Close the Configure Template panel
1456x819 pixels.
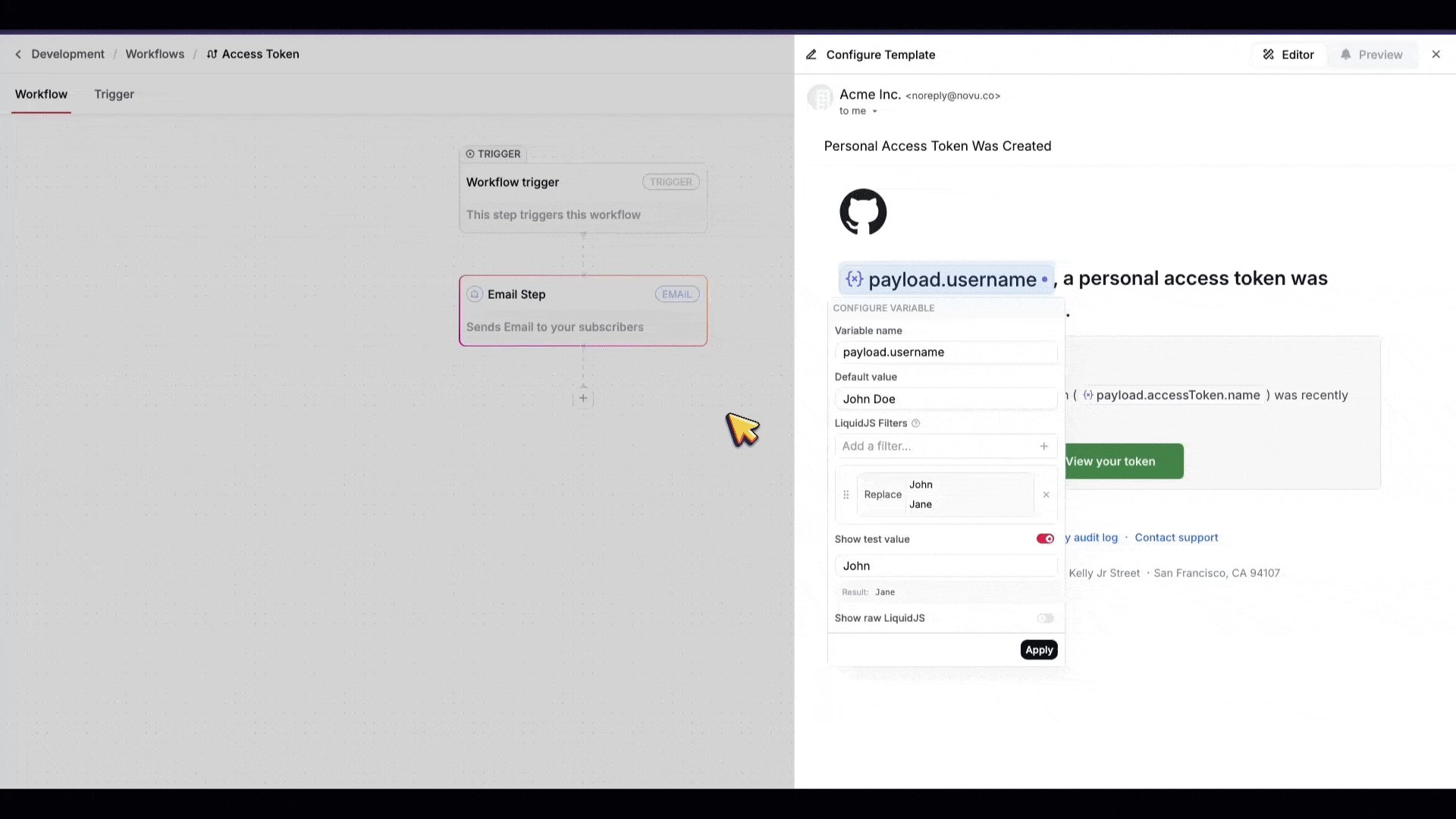1436,55
